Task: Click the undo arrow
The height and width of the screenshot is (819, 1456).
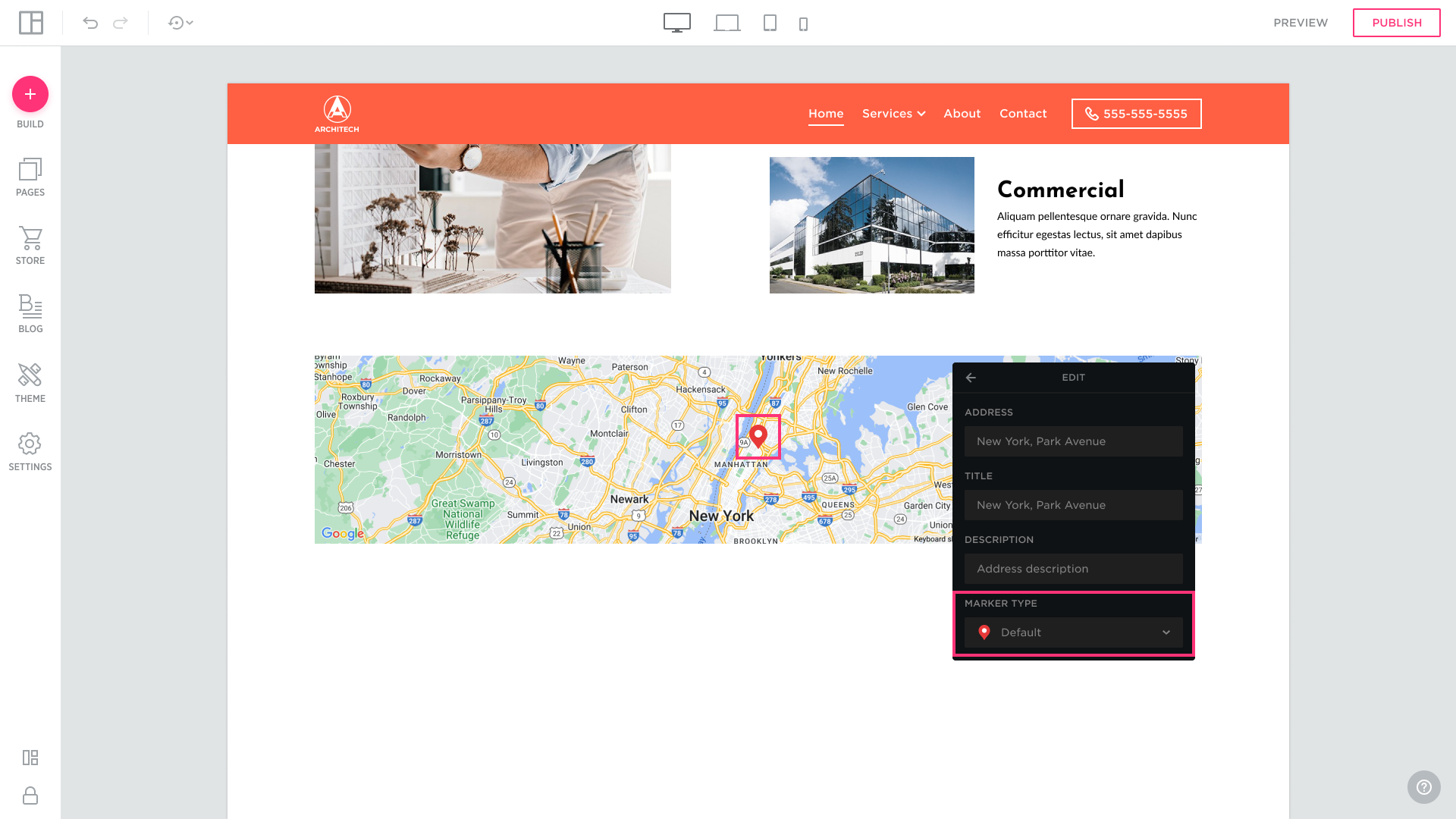Action: coord(90,23)
